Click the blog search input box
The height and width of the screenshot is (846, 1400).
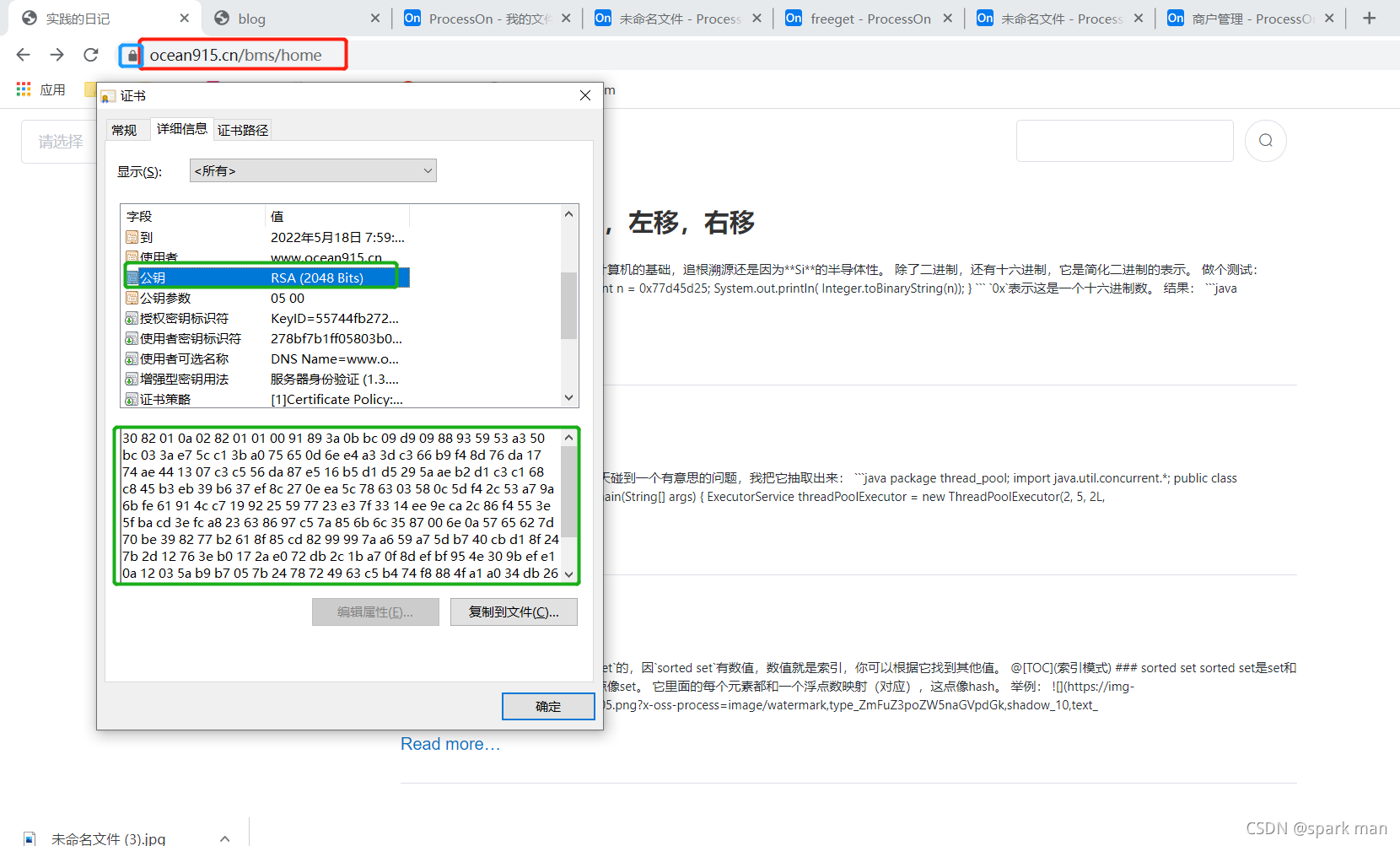pos(1124,141)
